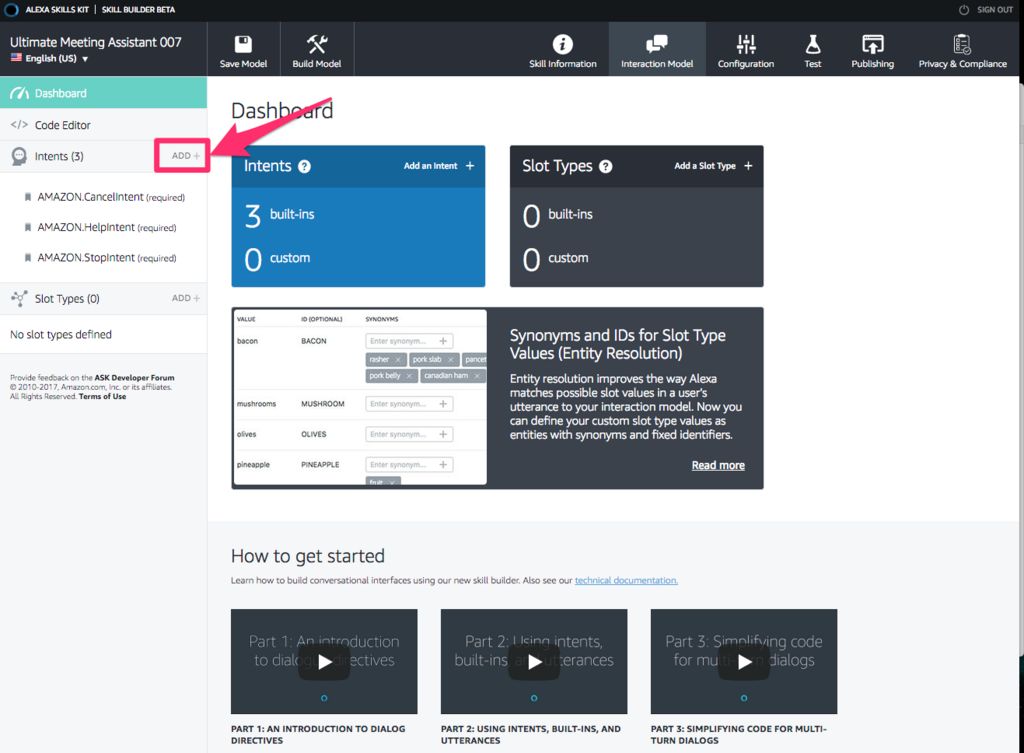Click the Read more link

(x=718, y=465)
